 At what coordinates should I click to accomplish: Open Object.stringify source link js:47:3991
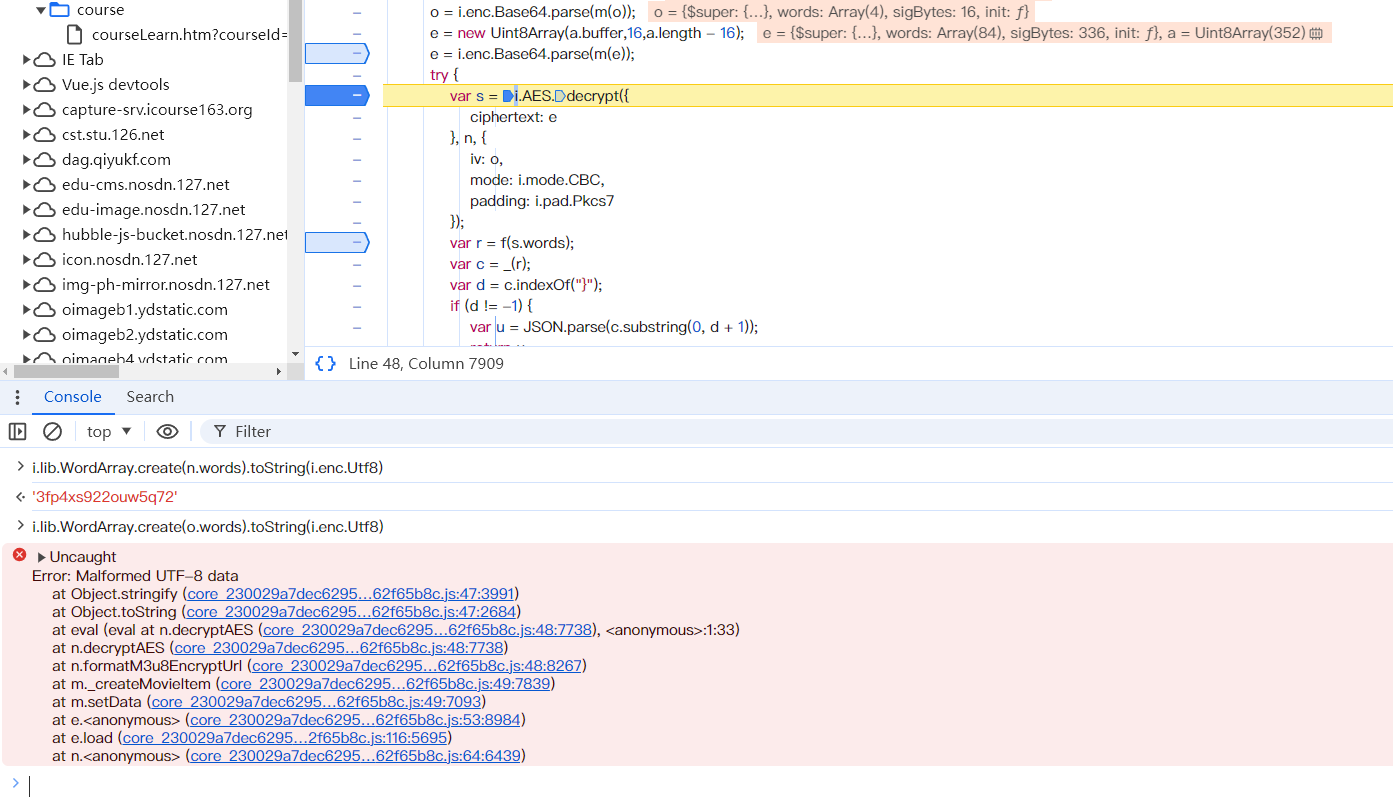(x=351, y=593)
